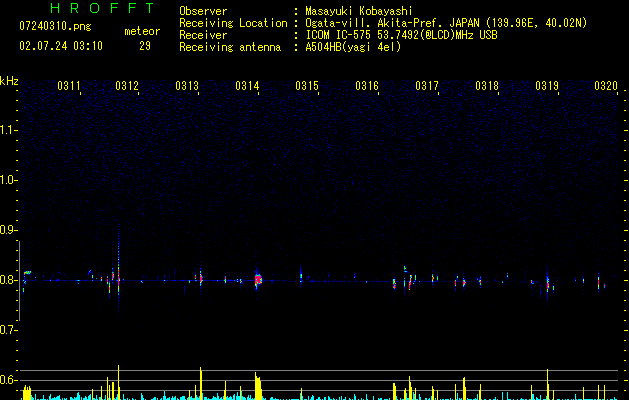Click the yellow intensity bar near 0319
Image resolution: width=629 pixels, height=400 pixels.
(x=547, y=384)
